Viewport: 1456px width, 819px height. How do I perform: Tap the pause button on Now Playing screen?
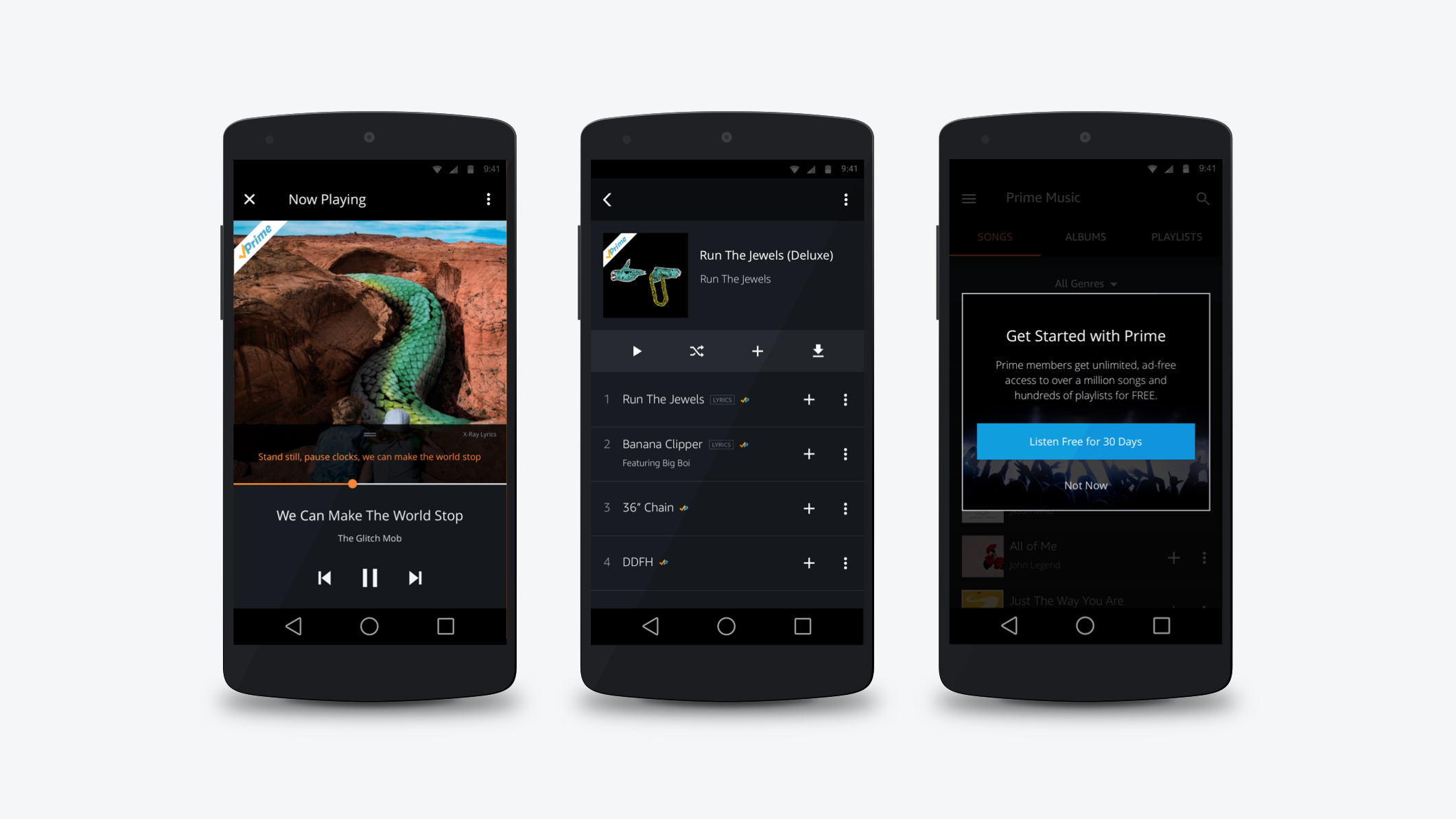click(x=369, y=576)
